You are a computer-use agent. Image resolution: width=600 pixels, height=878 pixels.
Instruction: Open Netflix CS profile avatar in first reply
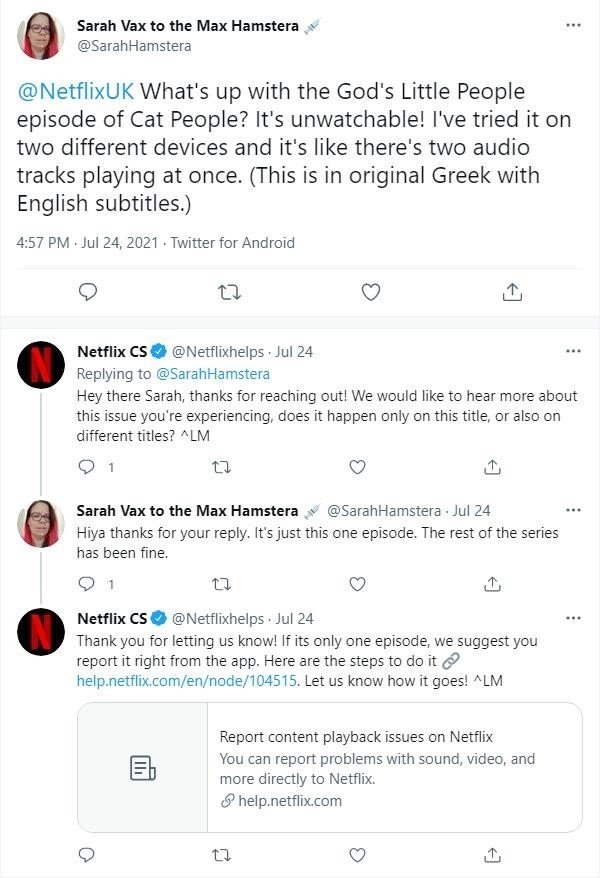[43, 366]
